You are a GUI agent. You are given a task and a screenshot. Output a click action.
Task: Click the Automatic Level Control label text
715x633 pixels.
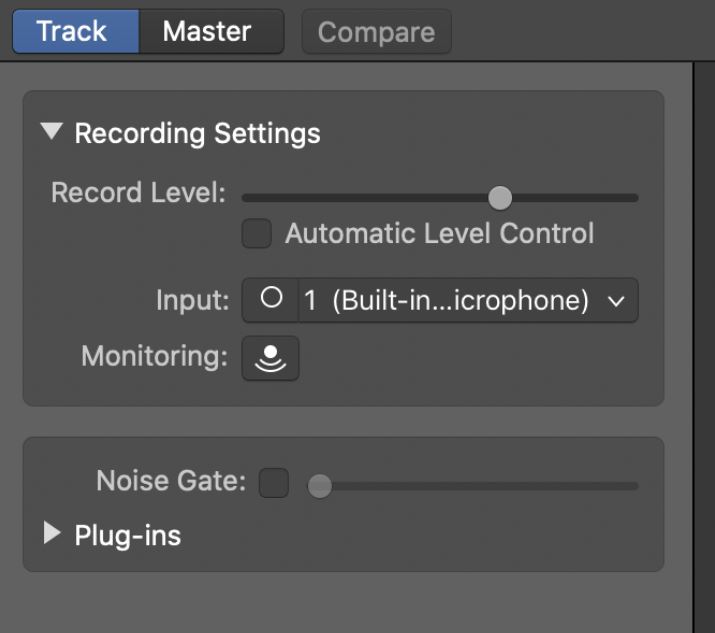440,233
